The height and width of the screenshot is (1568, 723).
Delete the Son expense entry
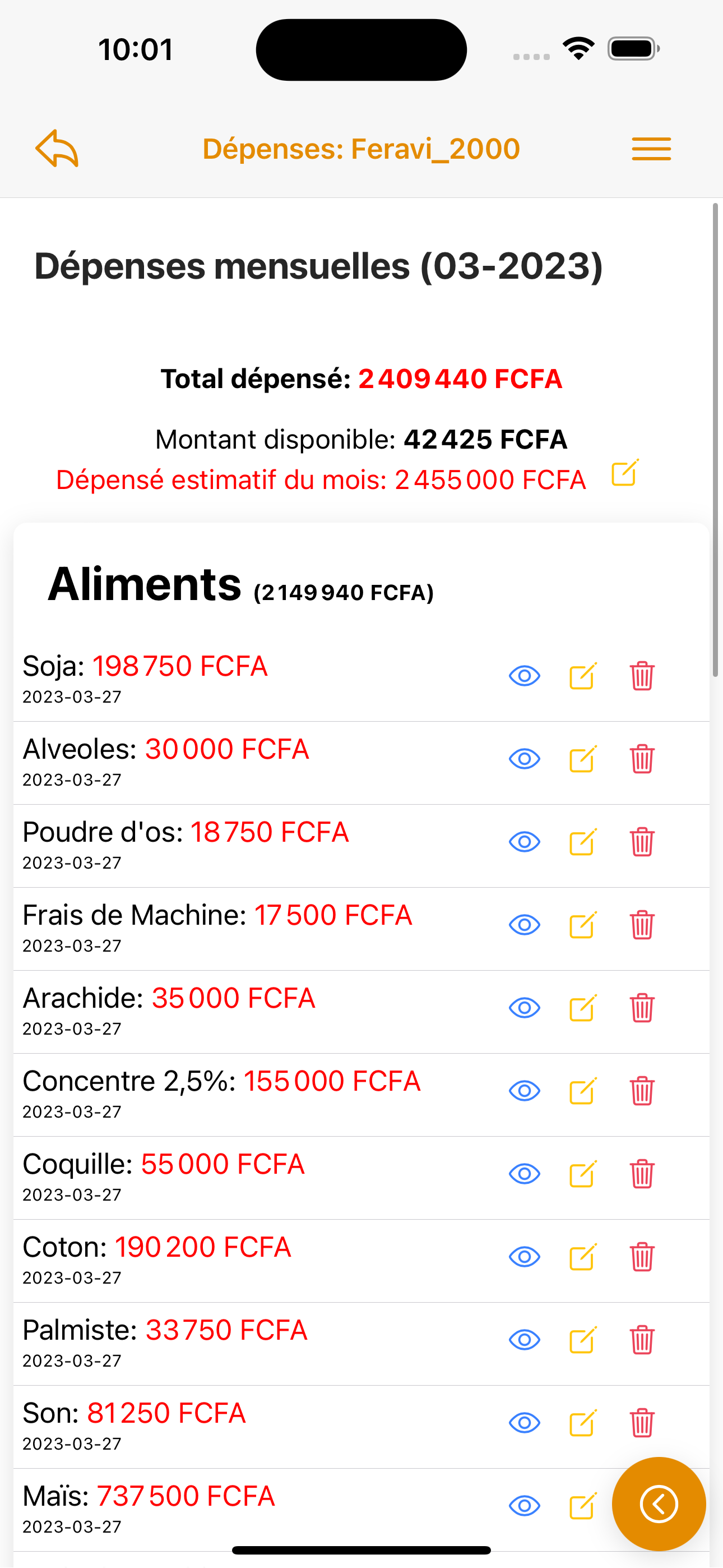[641, 1423]
